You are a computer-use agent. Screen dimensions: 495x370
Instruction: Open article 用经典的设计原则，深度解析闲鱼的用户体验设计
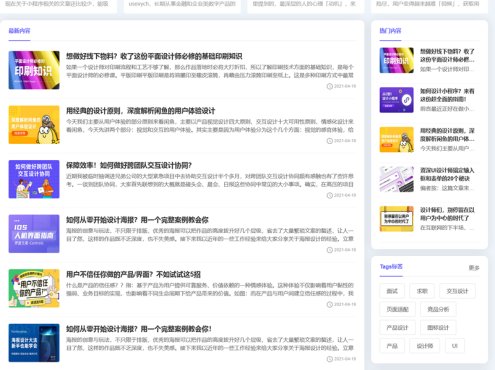140,111
